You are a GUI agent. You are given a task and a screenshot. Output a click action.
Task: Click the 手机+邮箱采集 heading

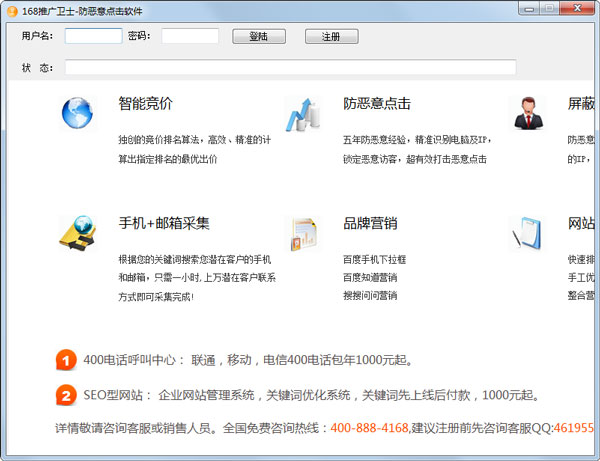(x=164, y=223)
